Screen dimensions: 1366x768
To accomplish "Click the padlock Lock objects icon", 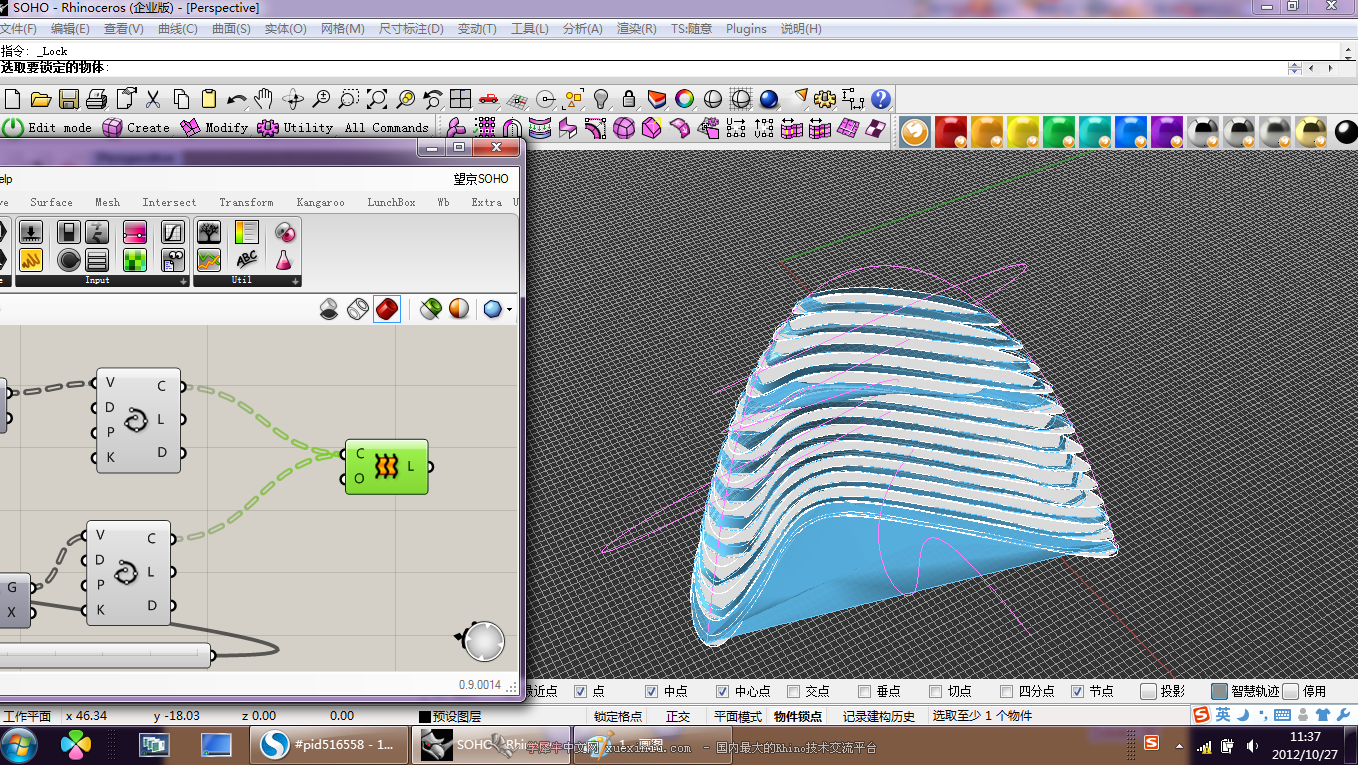I will click(x=629, y=99).
